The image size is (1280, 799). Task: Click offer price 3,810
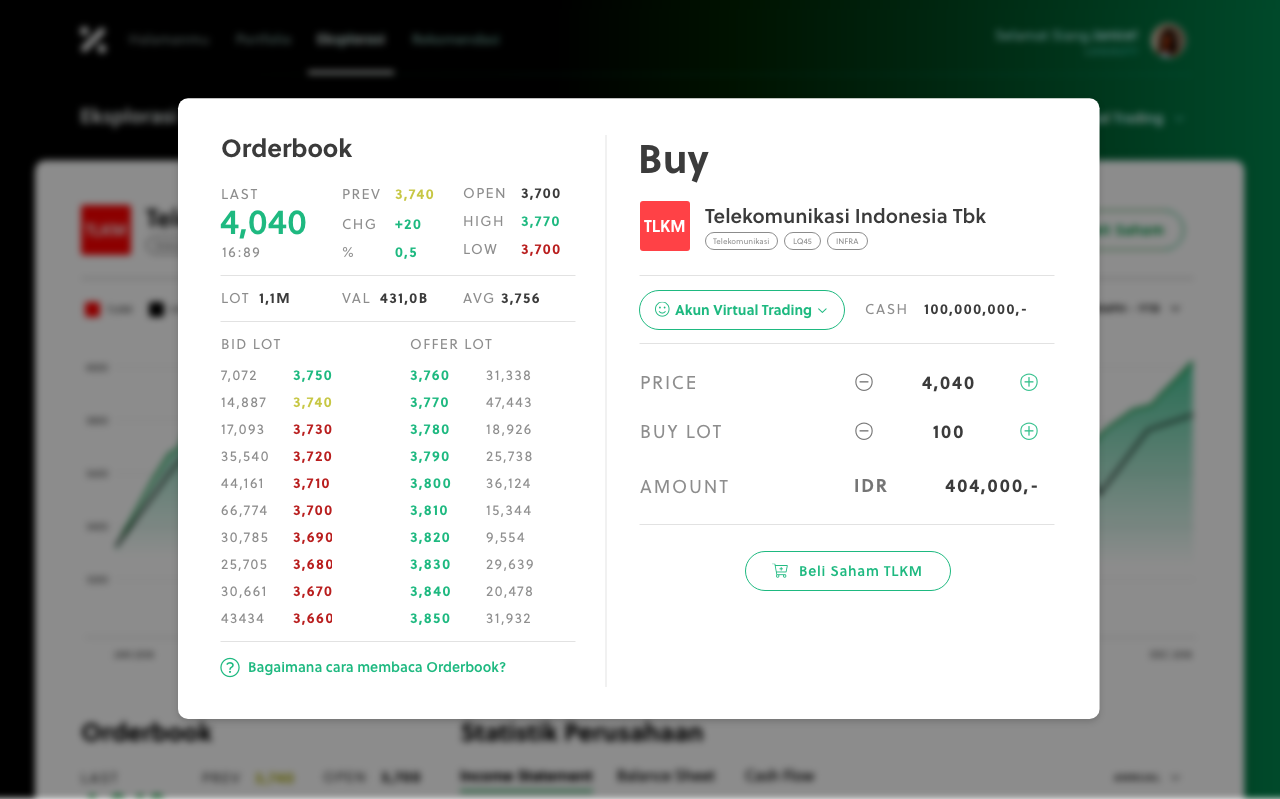pyautogui.click(x=430, y=511)
